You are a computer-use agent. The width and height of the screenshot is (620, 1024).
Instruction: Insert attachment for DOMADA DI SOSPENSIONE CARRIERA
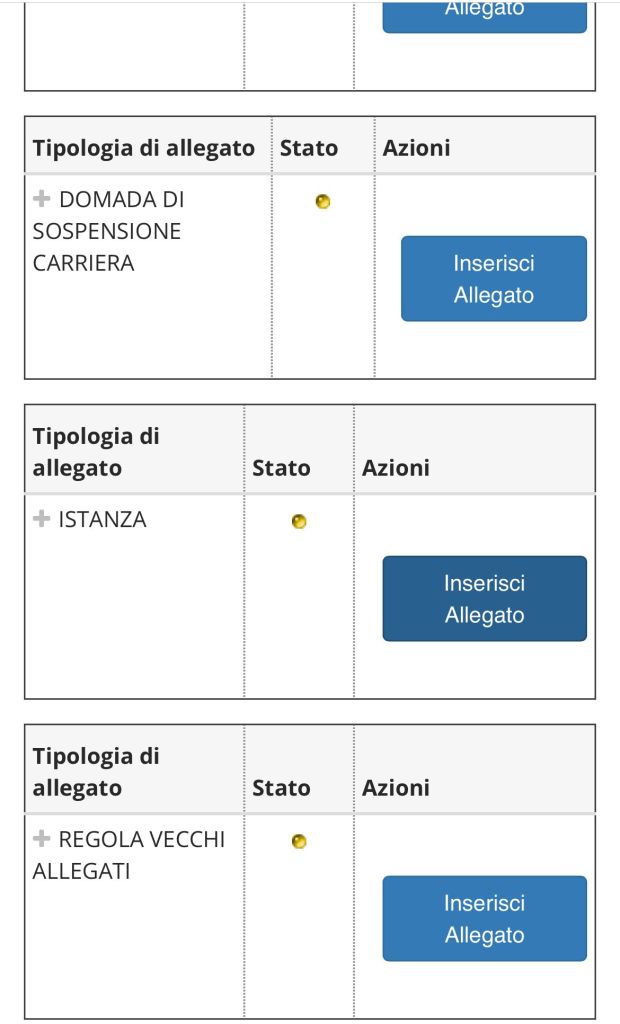coord(493,279)
